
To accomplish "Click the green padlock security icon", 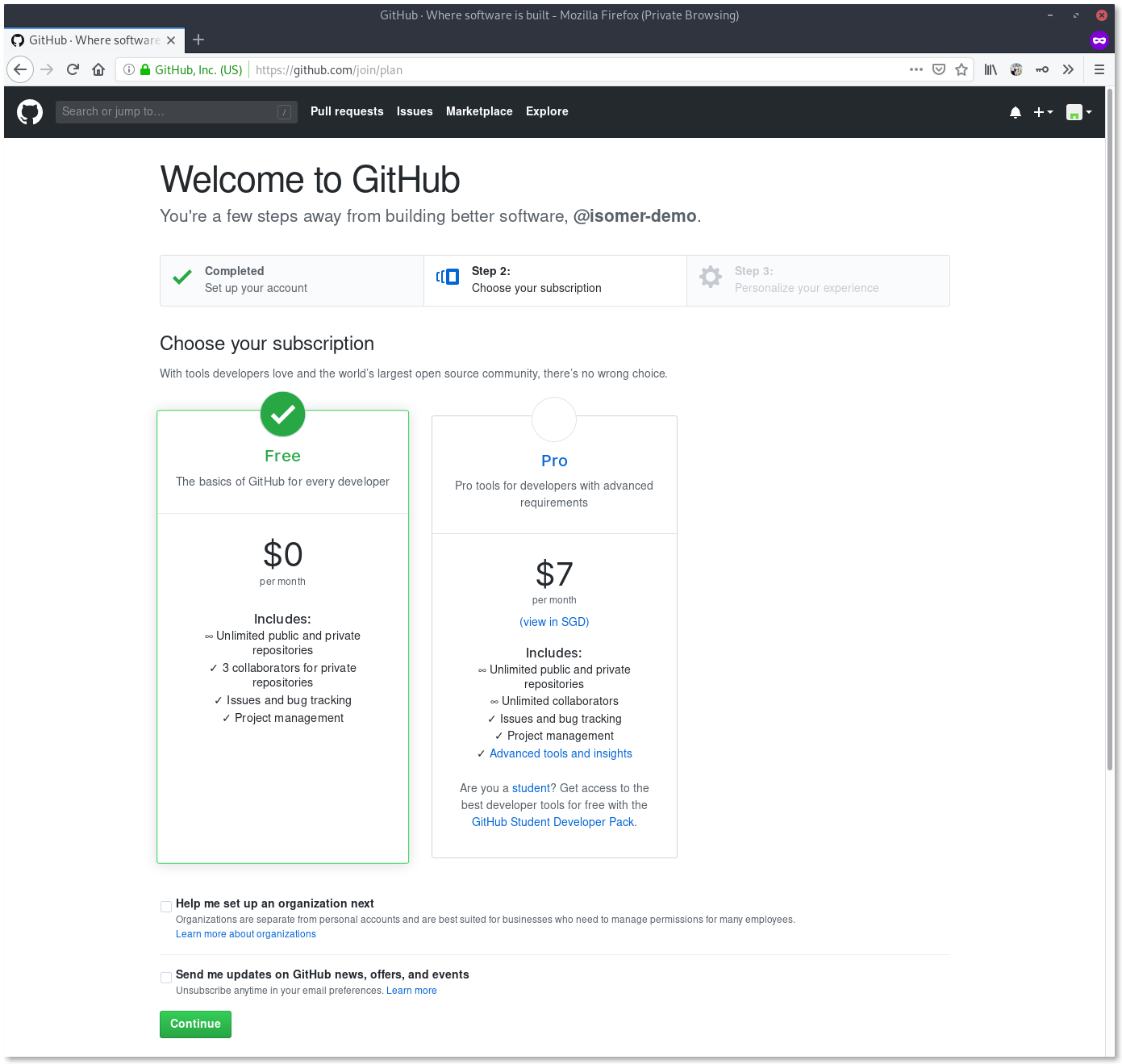I will click(x=145, y=69).
